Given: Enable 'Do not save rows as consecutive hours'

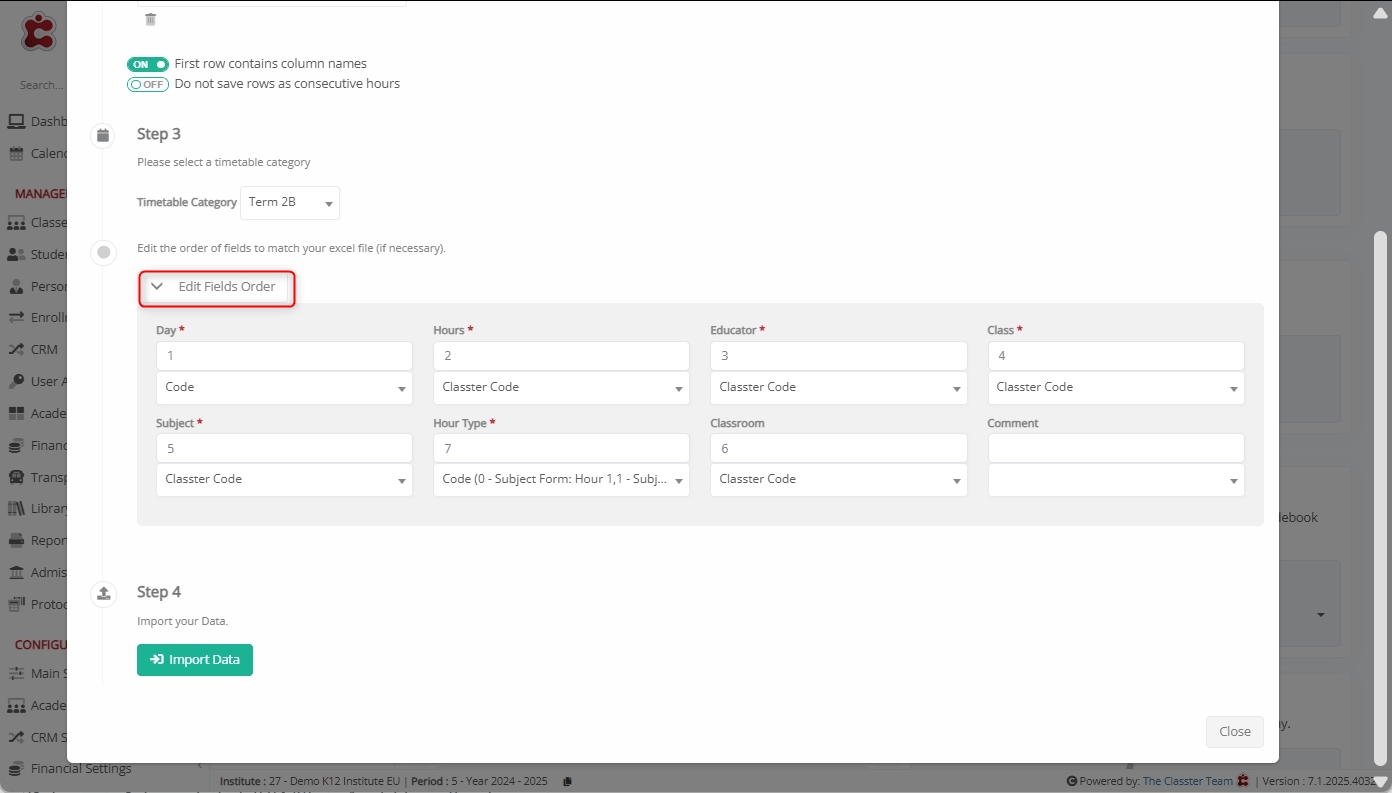Looking at the screenshot, I should (x=147, y=84).
